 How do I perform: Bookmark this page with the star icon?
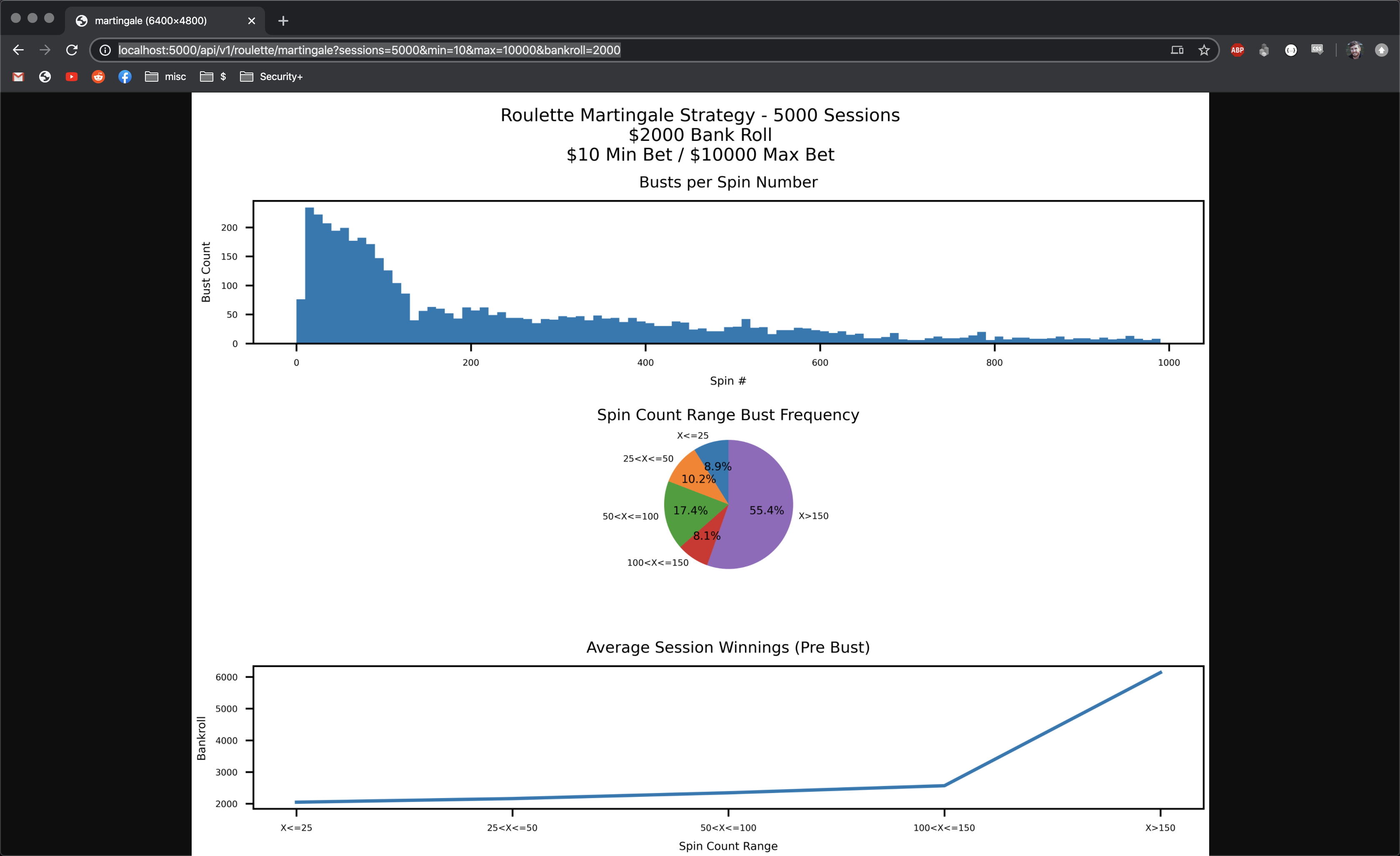click(x=1203, y=50)
